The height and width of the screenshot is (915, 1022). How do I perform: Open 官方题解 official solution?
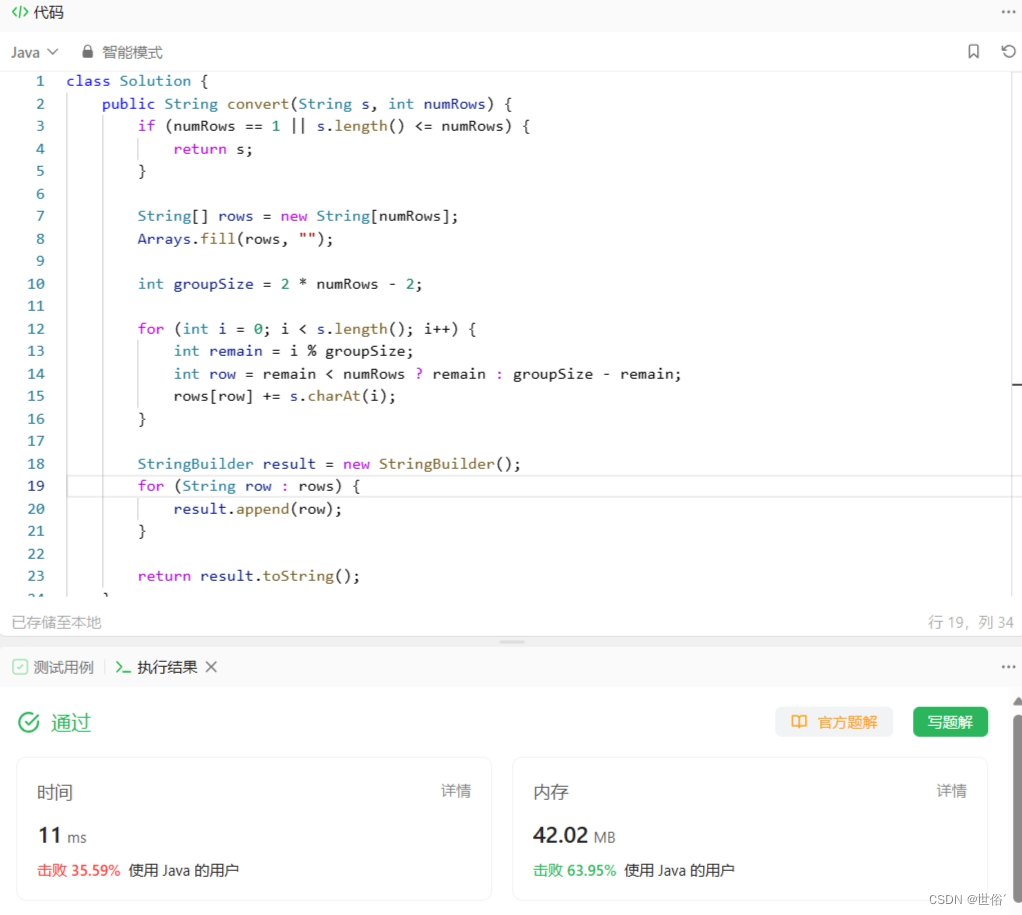(834, 722)
